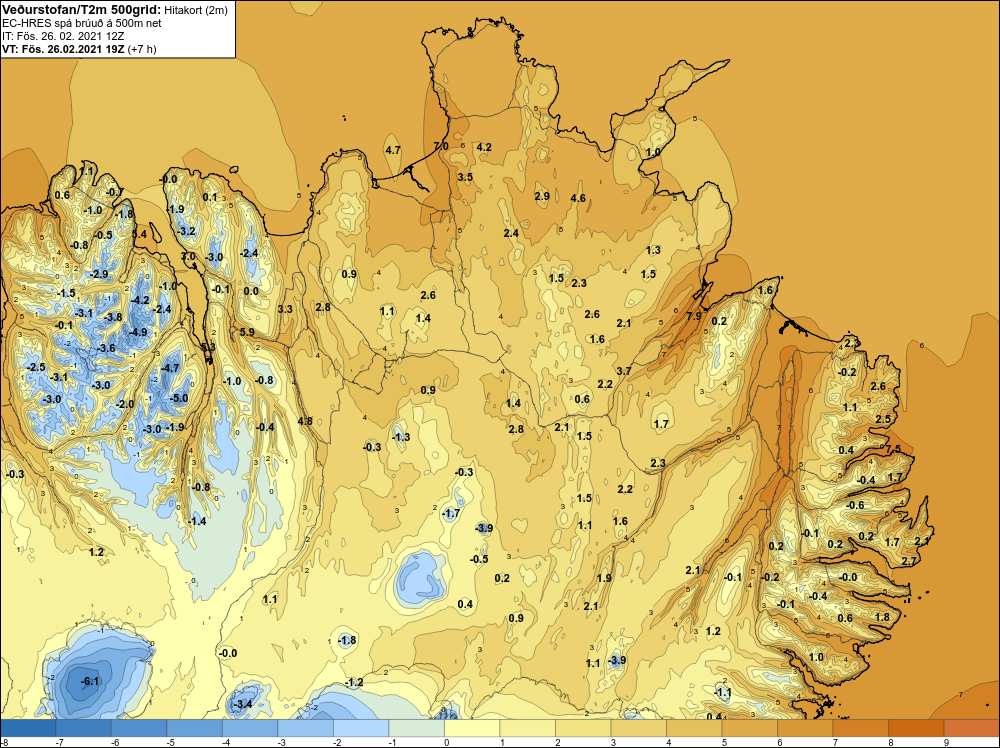This screenshot has width=1000, height=748.
Task: Click the -3.6 temperature value on the map
Action: click(x=106, y=348)
